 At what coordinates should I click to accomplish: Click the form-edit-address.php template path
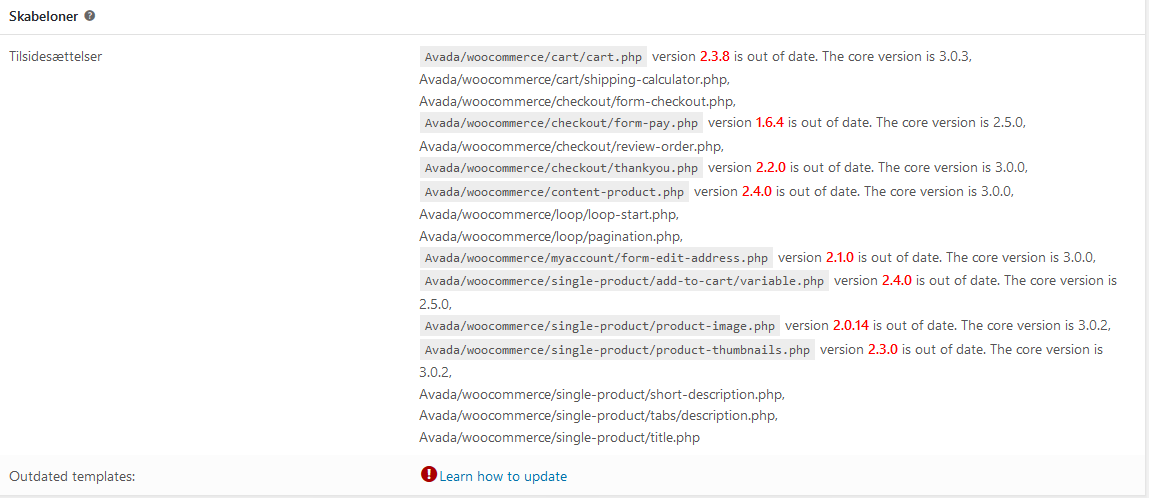tap(596, 258)
